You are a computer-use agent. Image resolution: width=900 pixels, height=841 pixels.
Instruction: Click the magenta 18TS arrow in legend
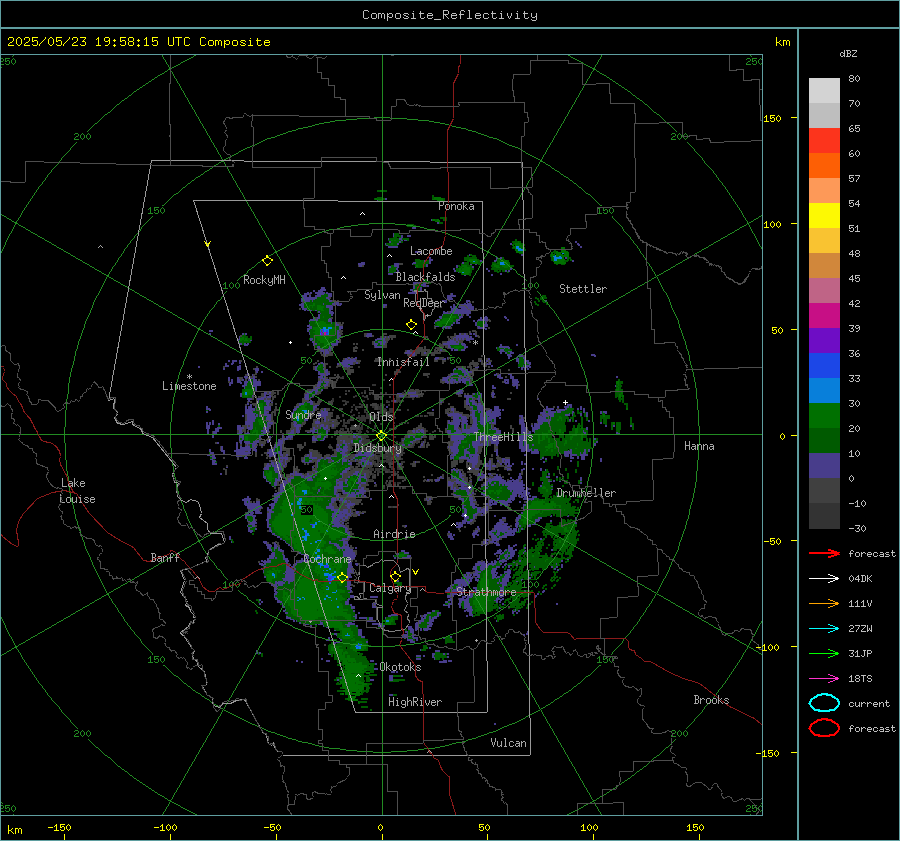coord(824,679)
